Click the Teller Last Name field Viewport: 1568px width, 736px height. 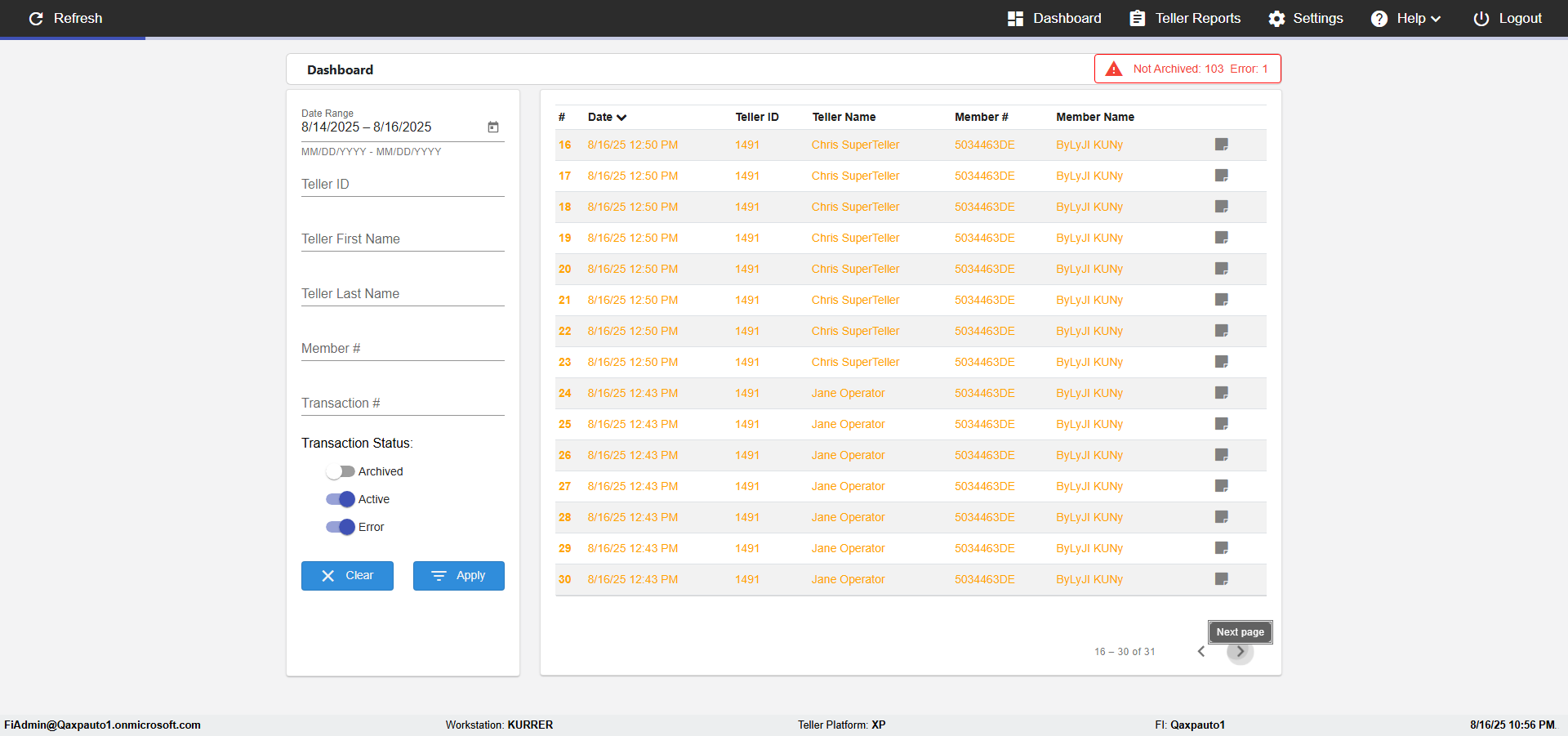point(403,294)
